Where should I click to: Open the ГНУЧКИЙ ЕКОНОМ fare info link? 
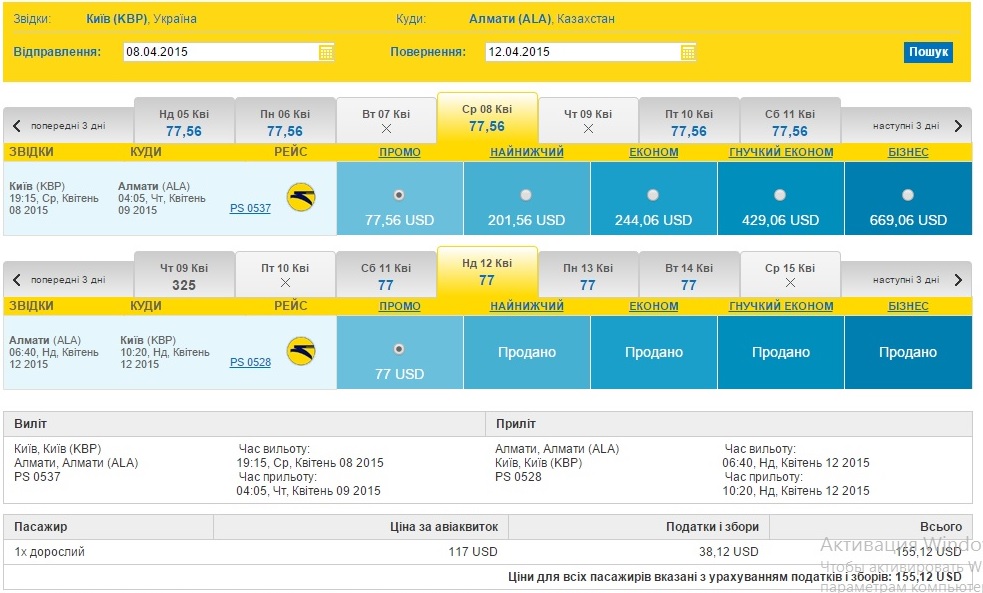781,152
